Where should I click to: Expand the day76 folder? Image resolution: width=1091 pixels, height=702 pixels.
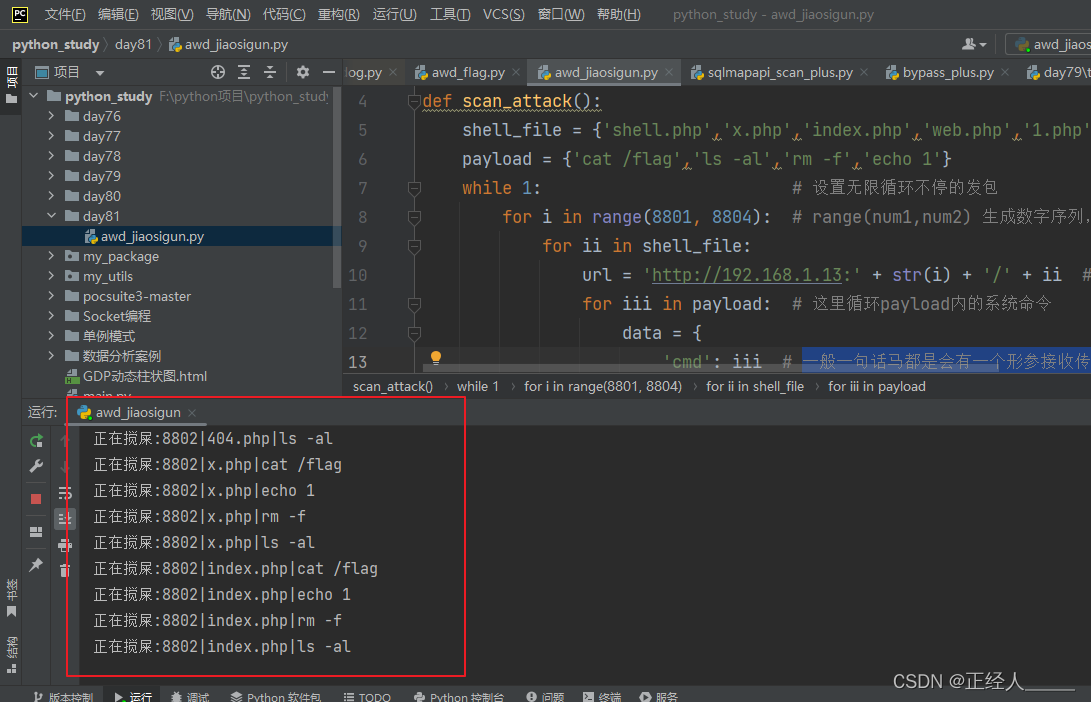51,116
